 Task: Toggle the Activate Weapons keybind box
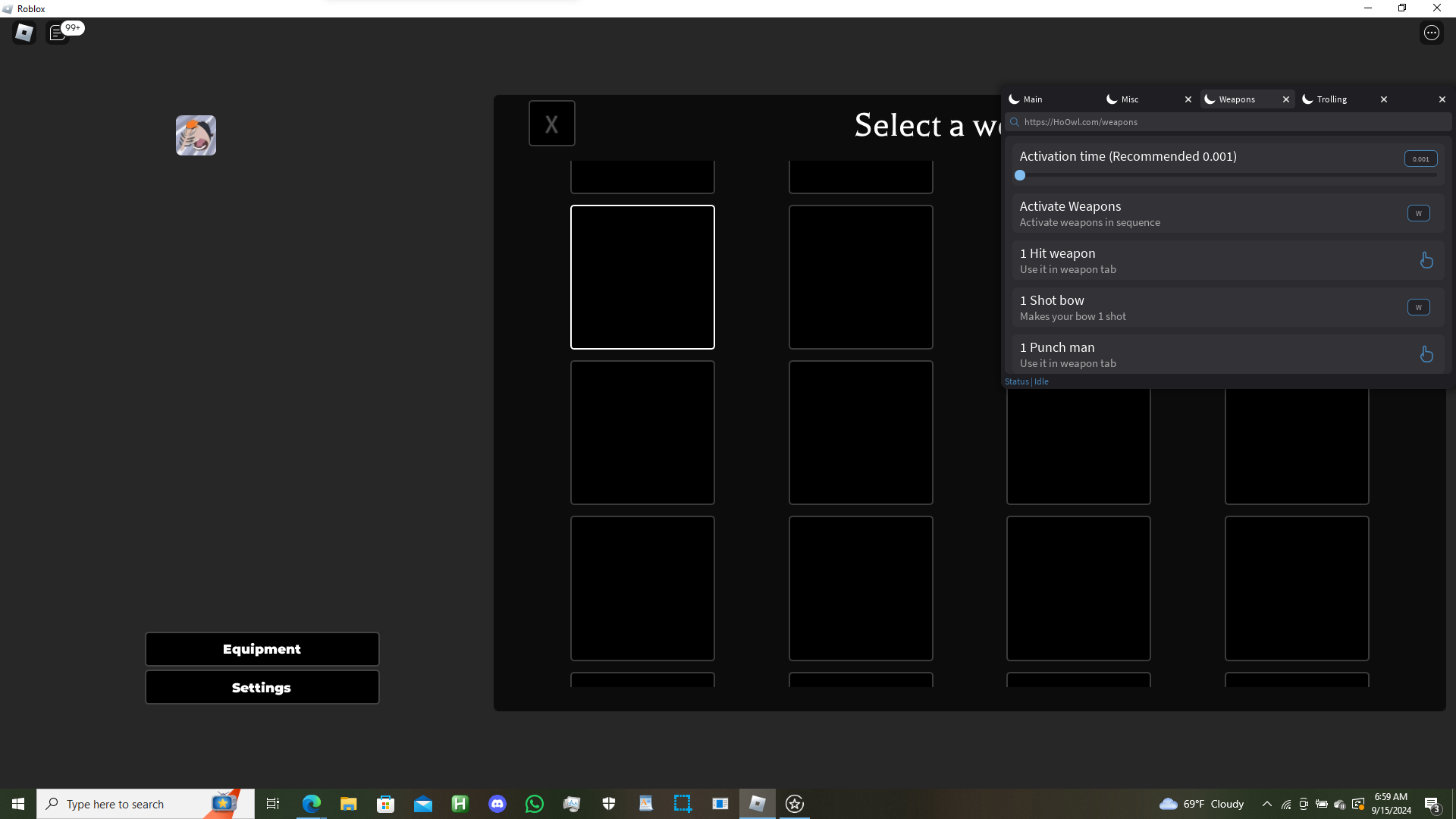coord(1418,213)
